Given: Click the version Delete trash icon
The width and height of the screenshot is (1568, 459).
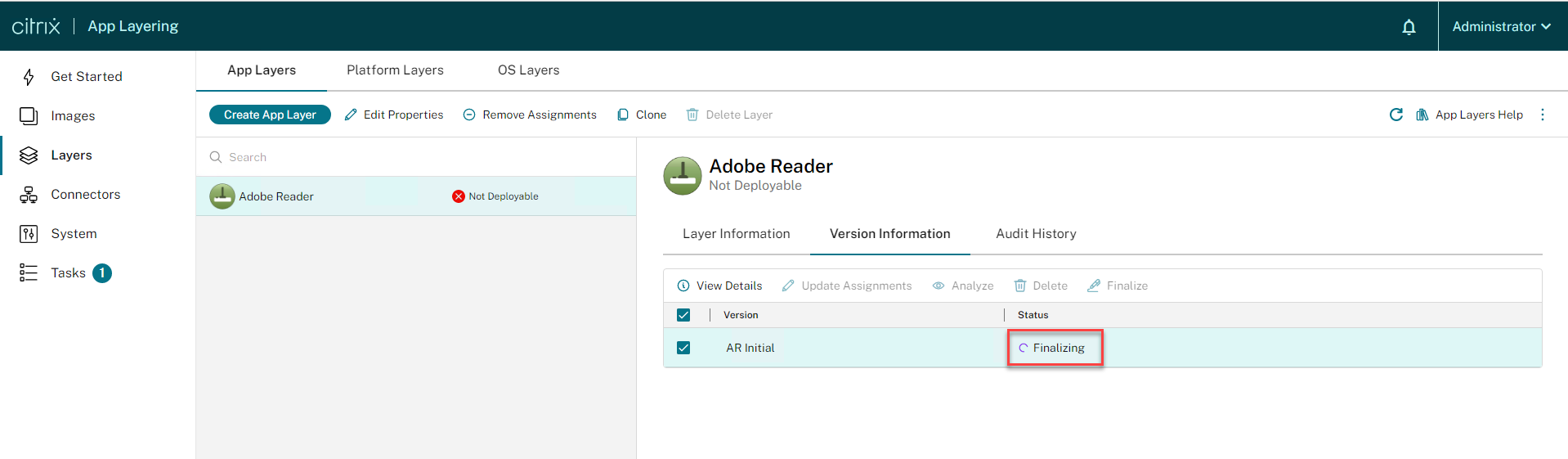Looking at the screenshot, I should click(1020, 286).
